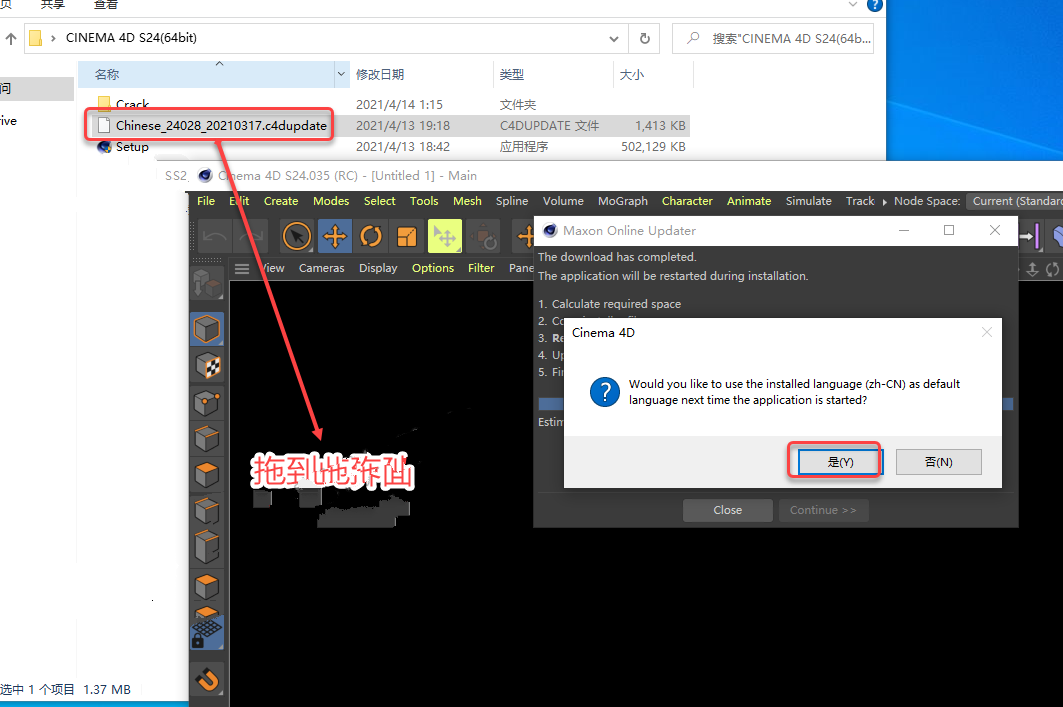Select Model mode cube icon

click(207, 330)
